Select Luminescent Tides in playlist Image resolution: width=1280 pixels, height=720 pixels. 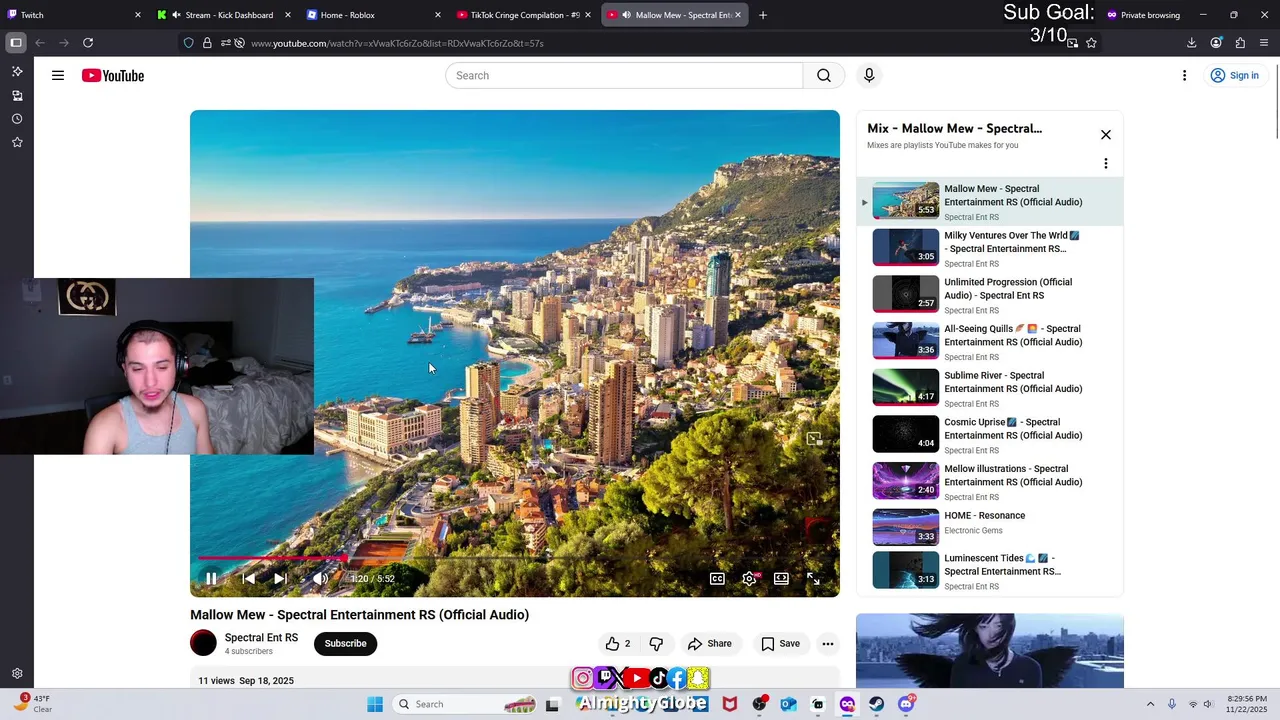(x=990, y=571)
